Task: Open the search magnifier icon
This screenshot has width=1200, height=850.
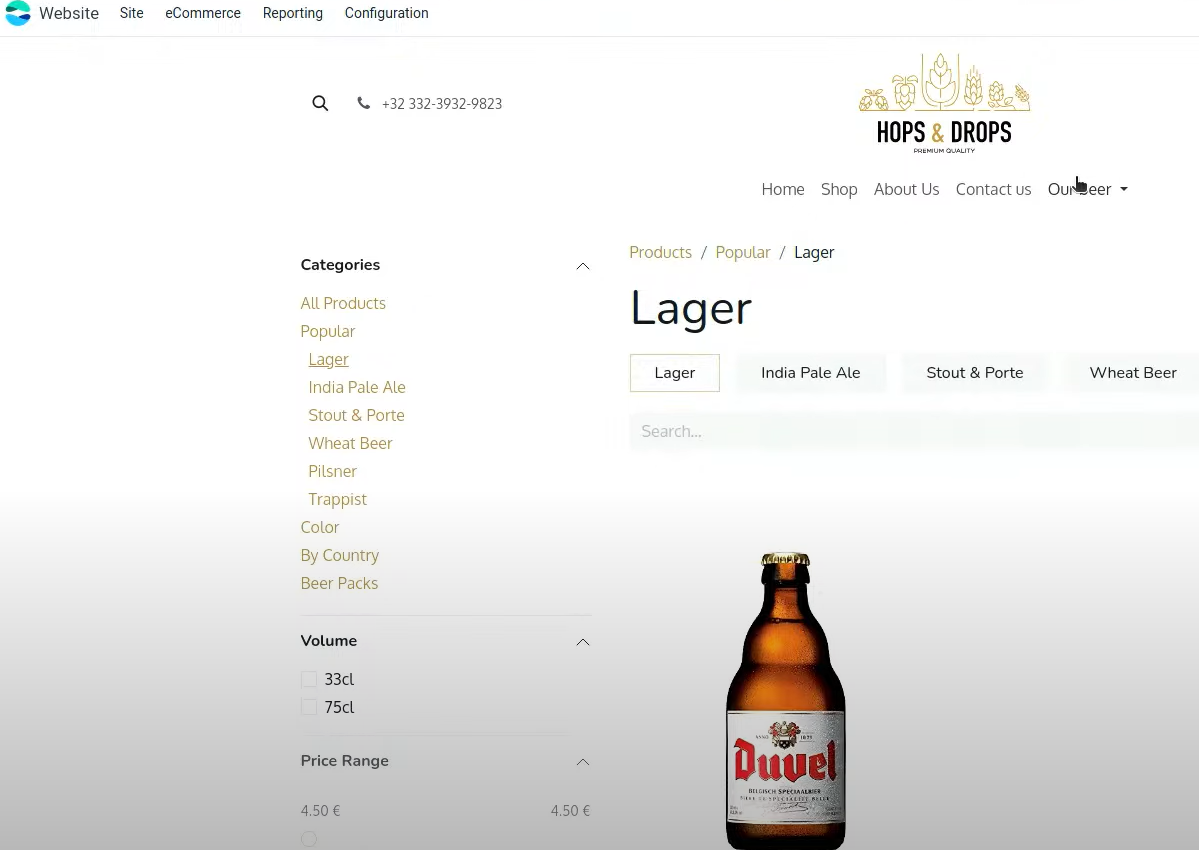Action: click(x=320, y=103)
